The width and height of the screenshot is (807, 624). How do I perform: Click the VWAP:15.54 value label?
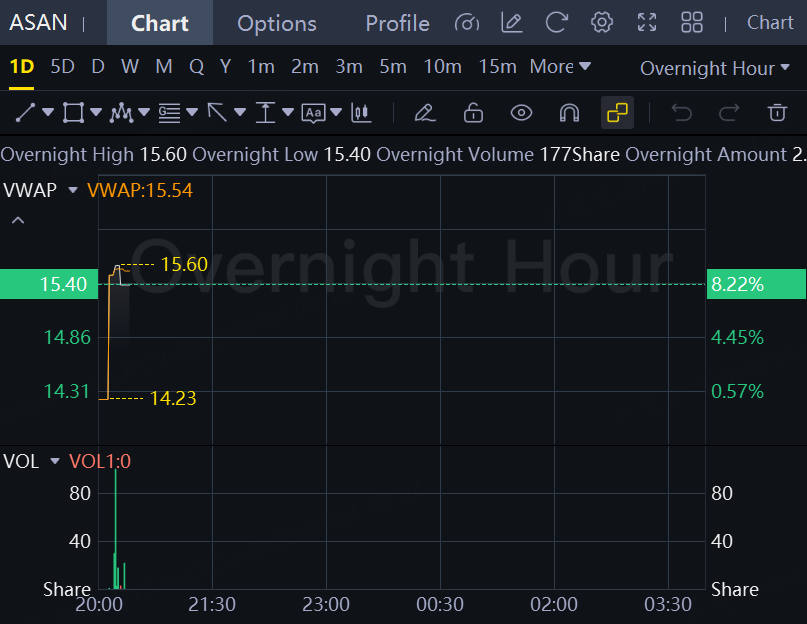coord(139,190)
